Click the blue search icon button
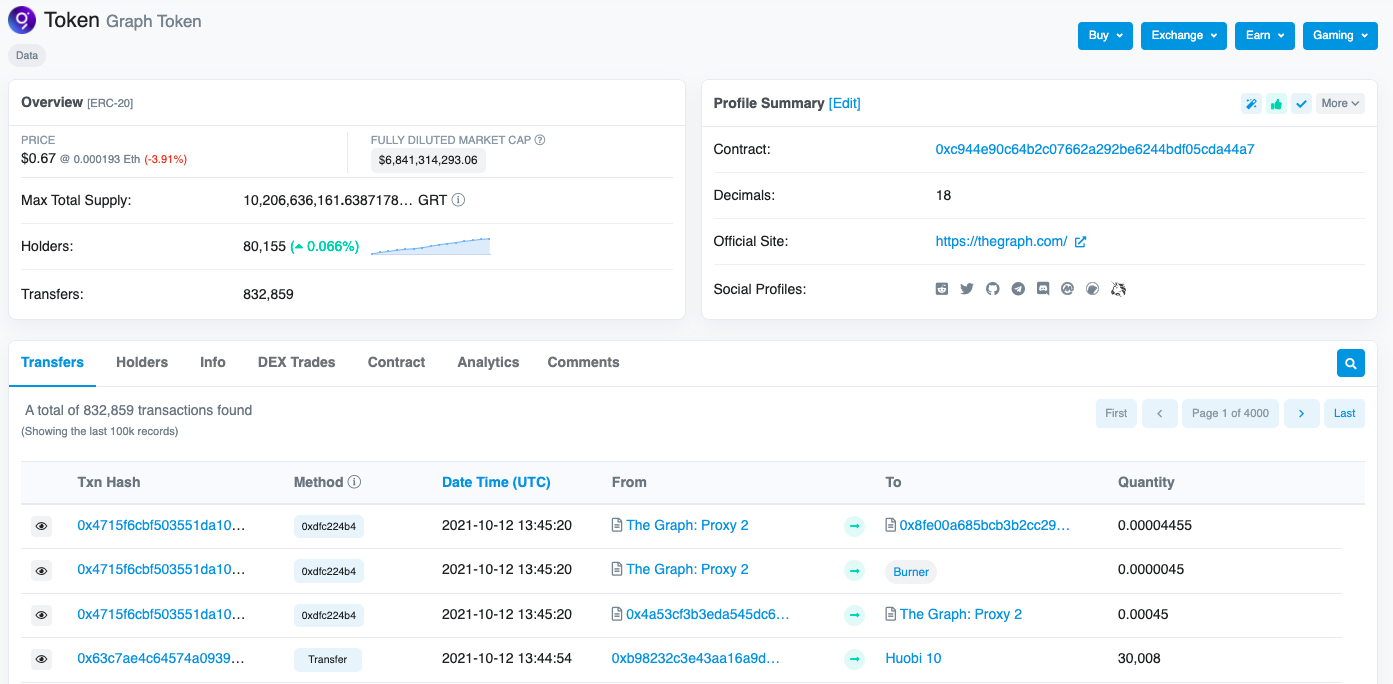The height and width of the screenshot is (684, 1393). 1350,363
